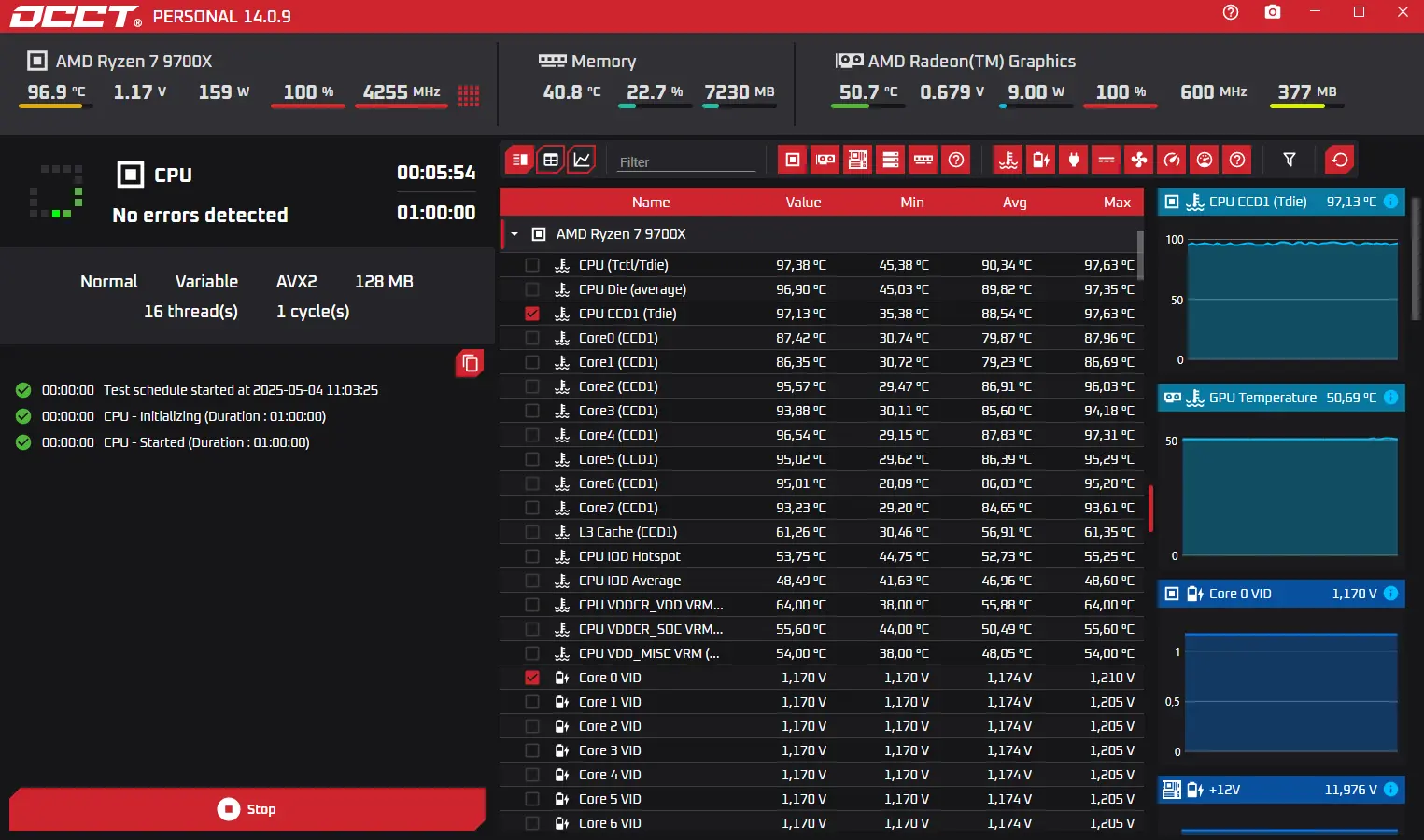Open info for +12V graph
The width and height of the screenshot is (1424, 840).
point(1390,790)
